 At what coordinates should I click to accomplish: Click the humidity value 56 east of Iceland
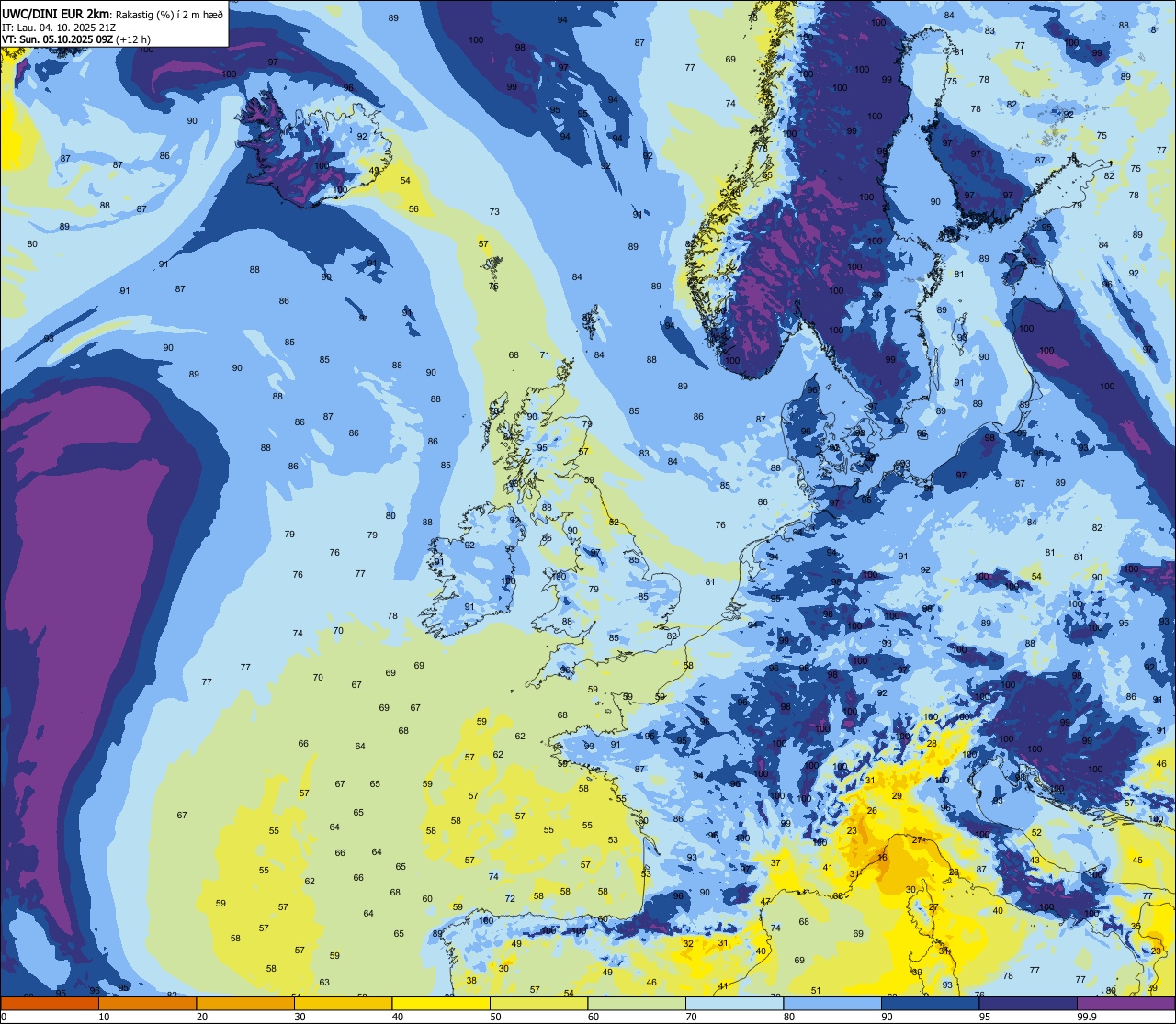(x=413, y=209)
